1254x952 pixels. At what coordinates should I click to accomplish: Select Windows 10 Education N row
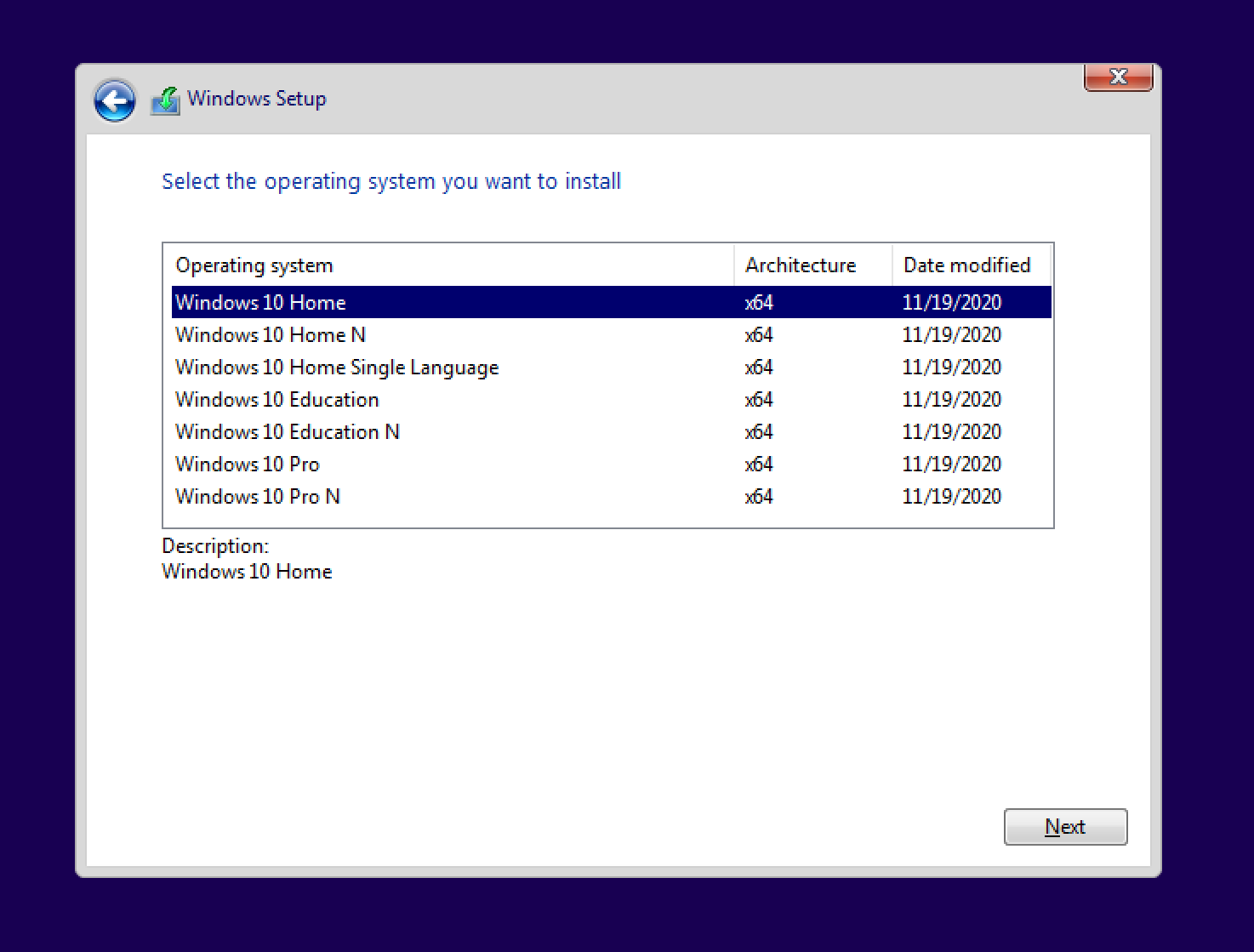tap(612, 432)
